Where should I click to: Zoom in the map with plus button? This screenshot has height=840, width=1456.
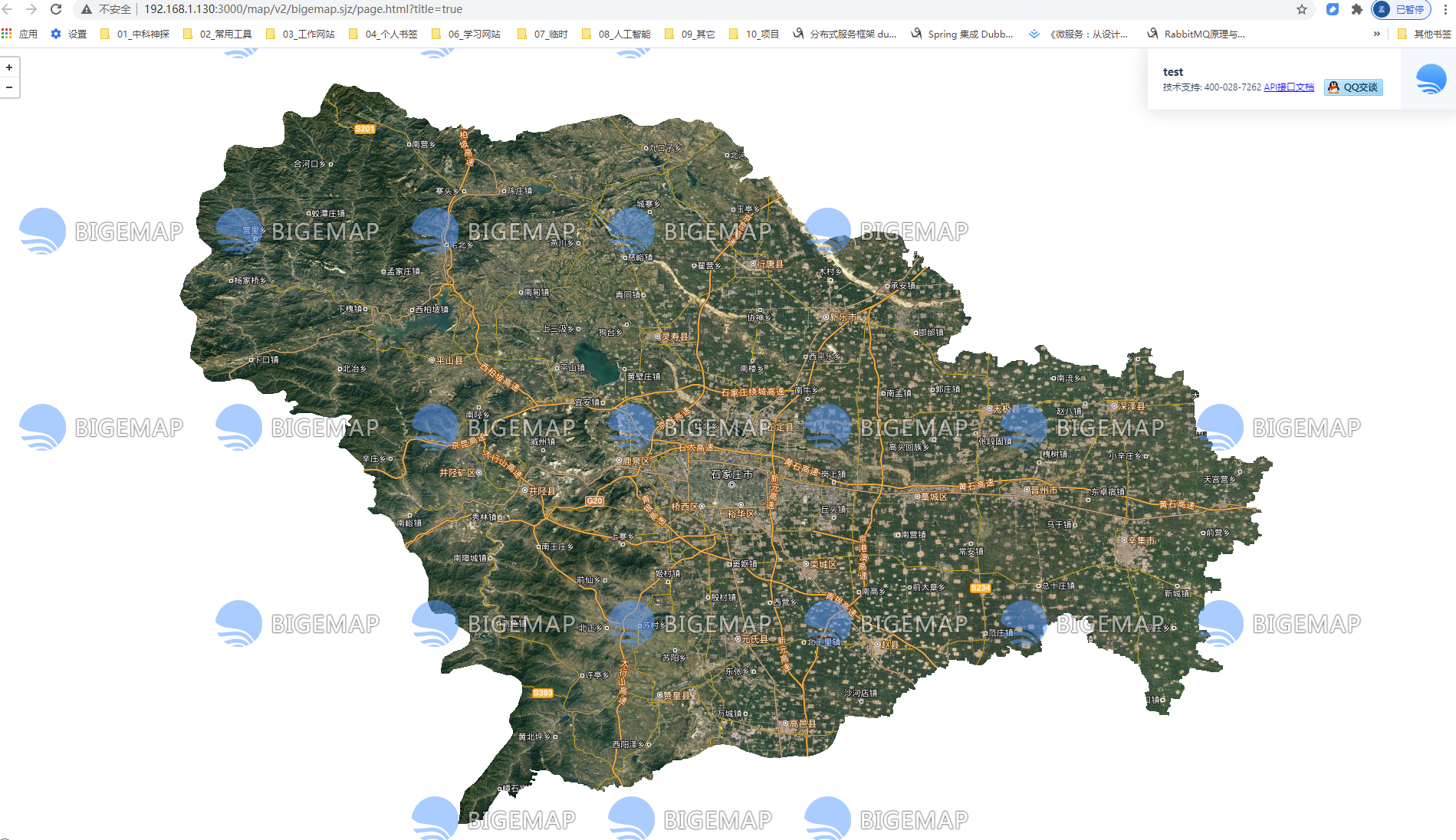pyautogui.click(x=9, y=67)
